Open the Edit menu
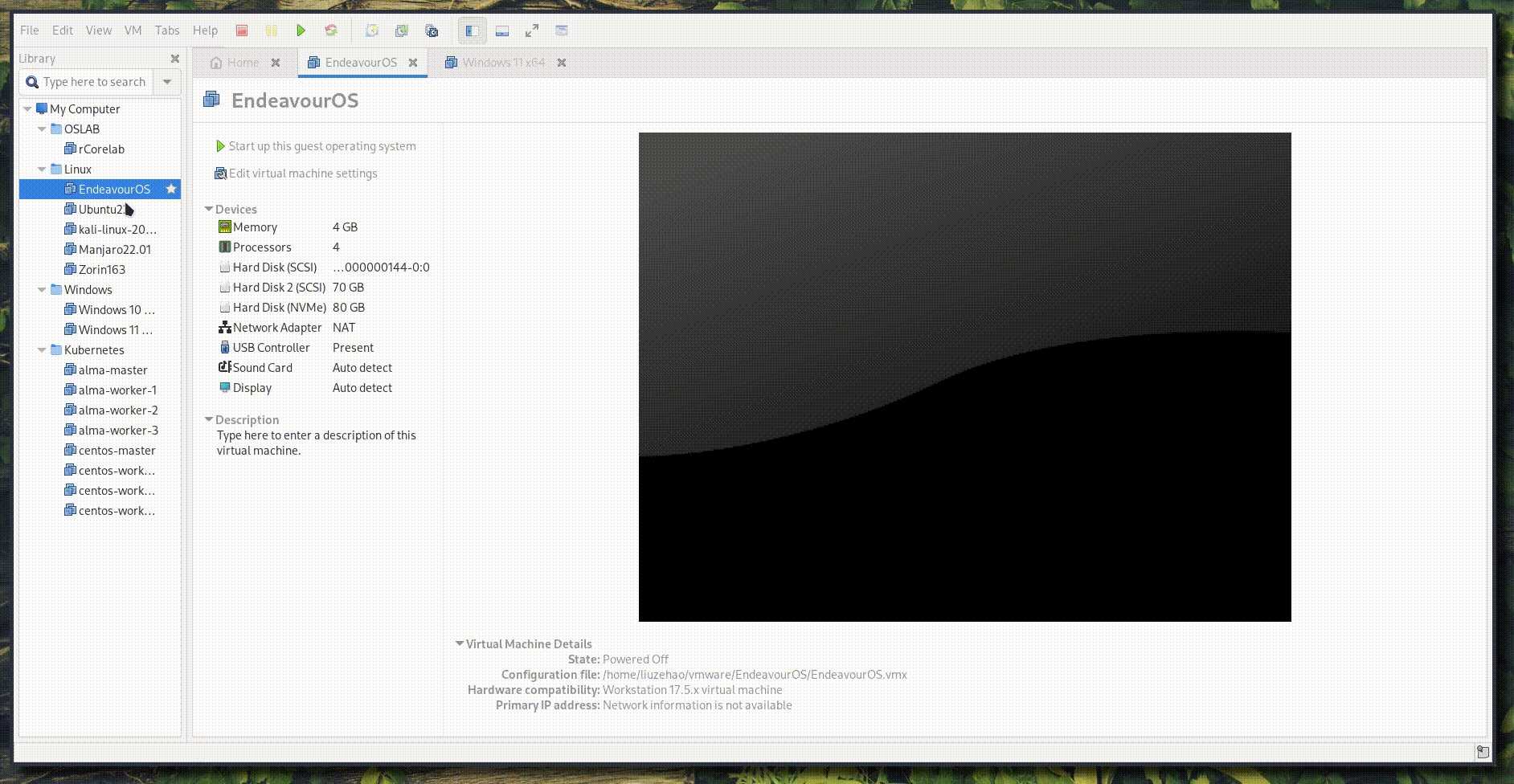 (63, 31)
